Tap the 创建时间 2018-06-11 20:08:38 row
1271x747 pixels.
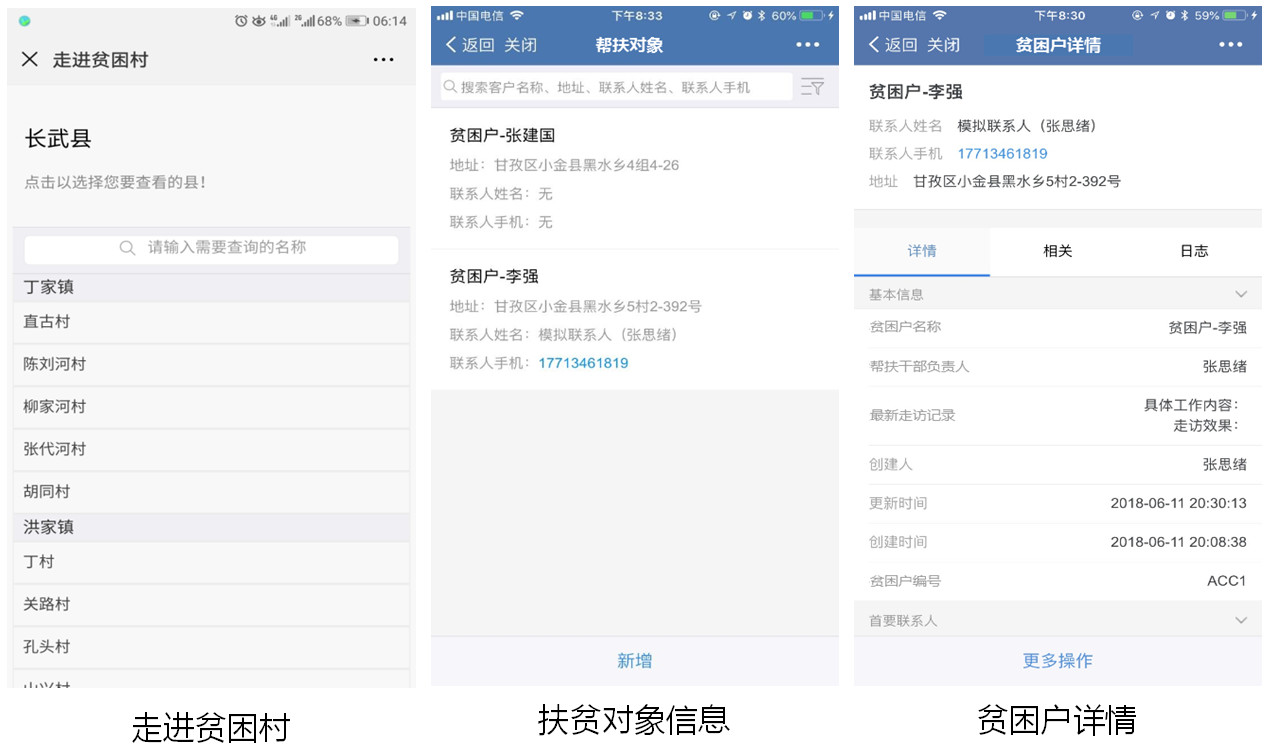pyautogui.click(x=1057, y=542)
